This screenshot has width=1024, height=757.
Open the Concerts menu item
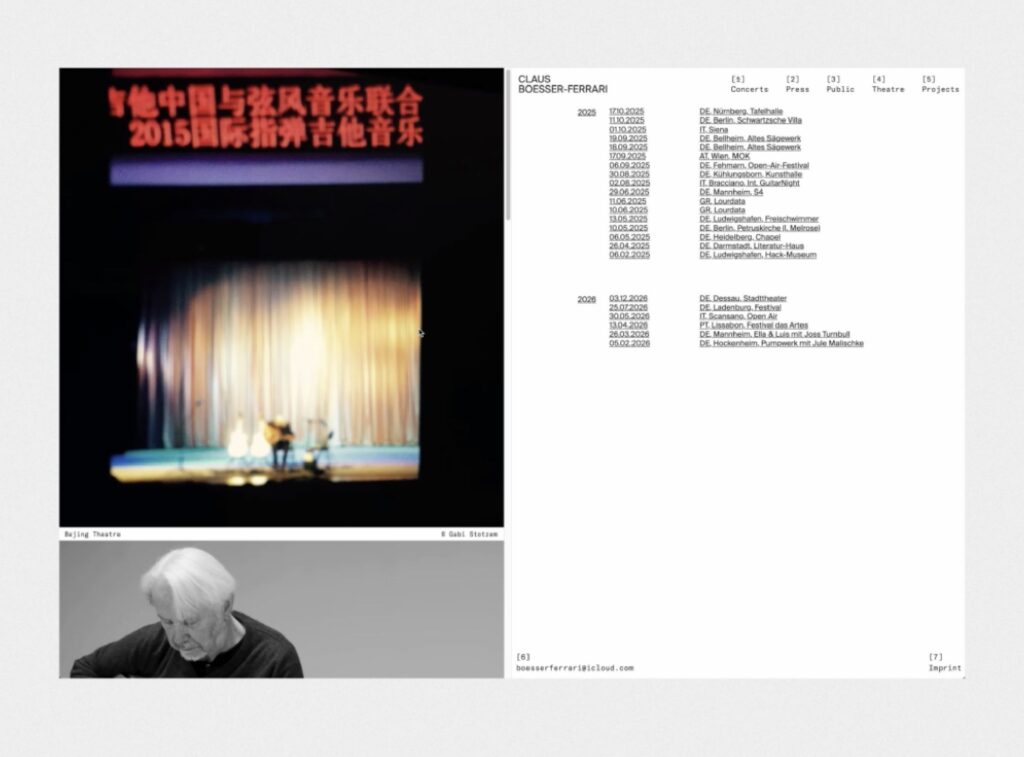click(749, 89)
